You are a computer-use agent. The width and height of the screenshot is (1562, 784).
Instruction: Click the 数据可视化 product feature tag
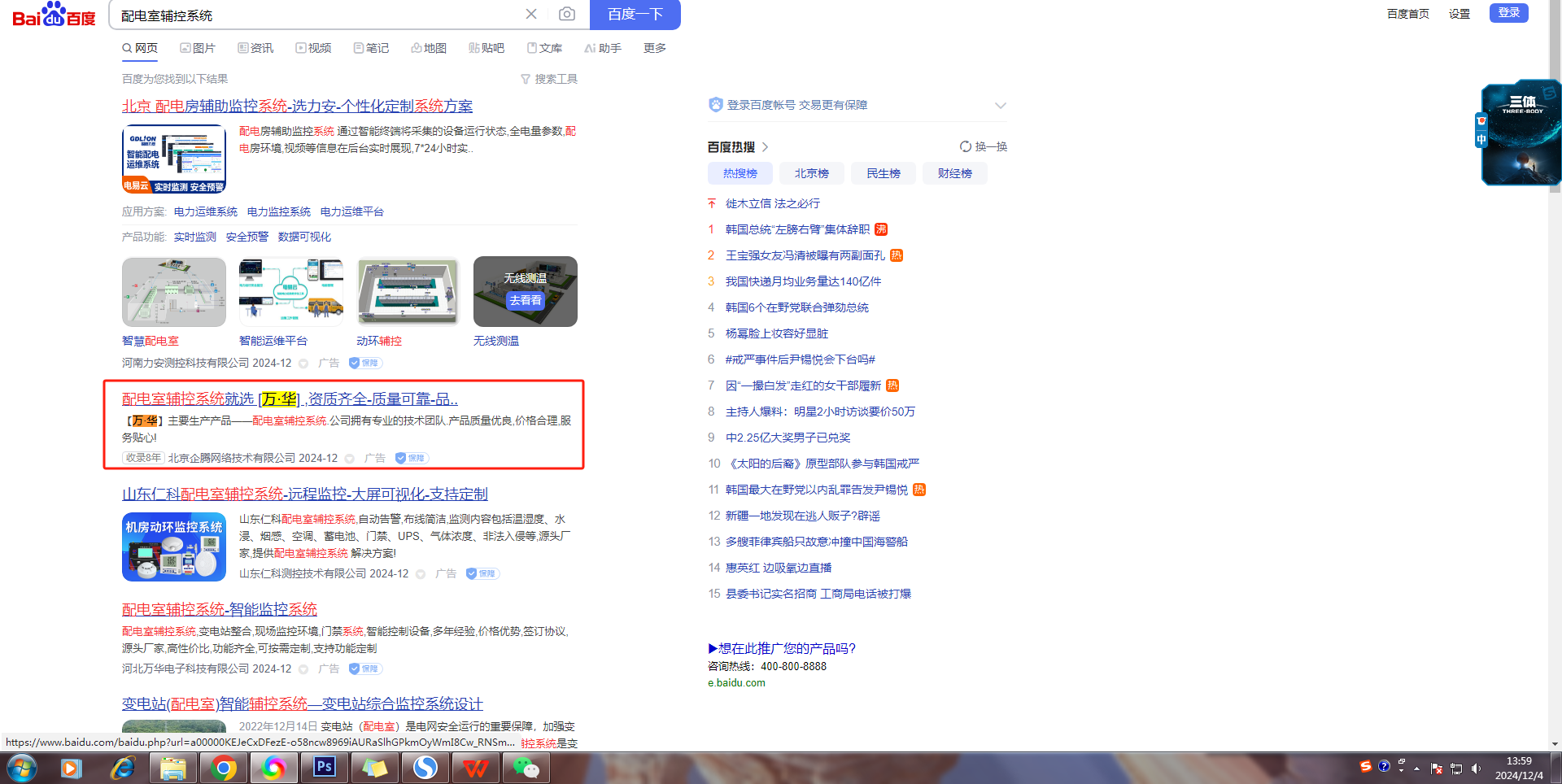(x=304, y=237)
